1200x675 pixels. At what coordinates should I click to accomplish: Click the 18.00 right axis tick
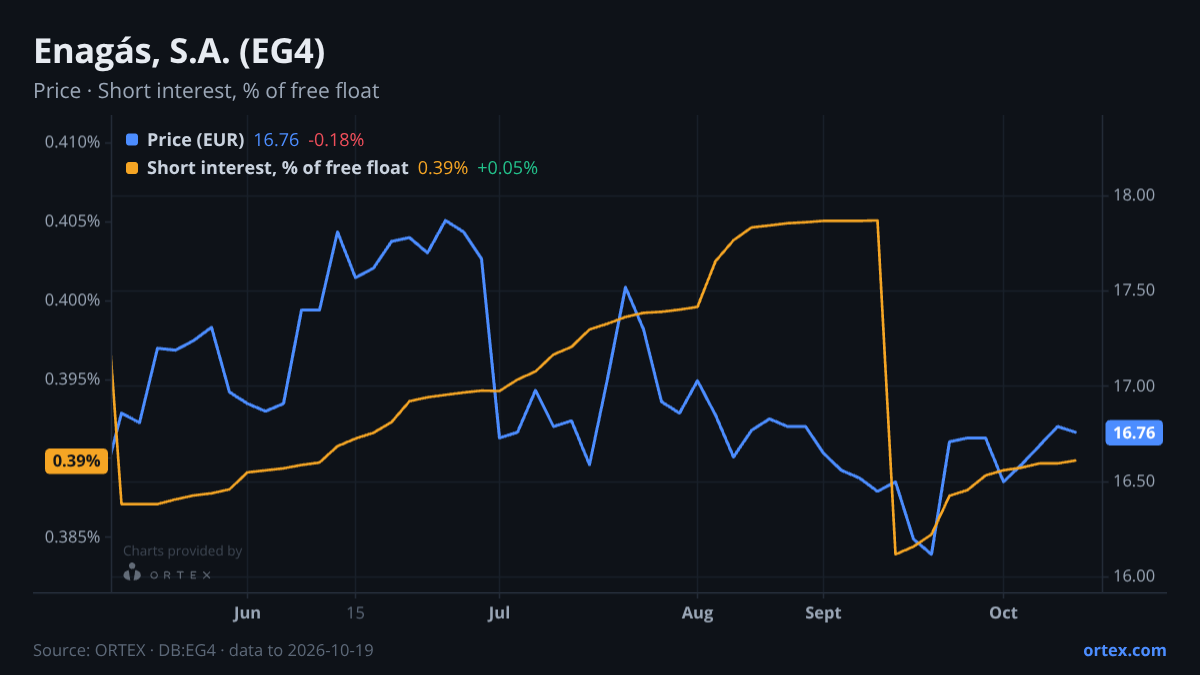pyautogui.click(x=1133, y=195)
